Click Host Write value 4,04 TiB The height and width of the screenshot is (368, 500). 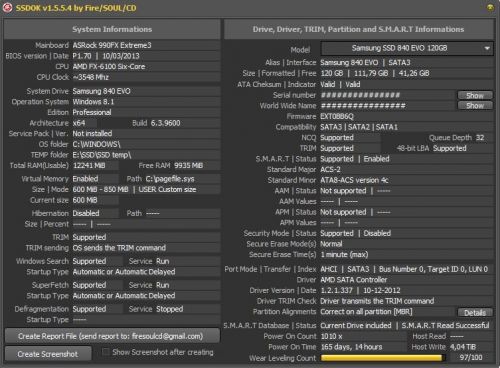pos(463,347)
